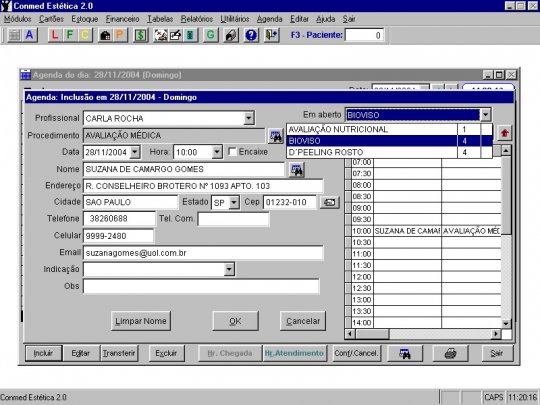Confirm with the OK button

tap(235, 321)
